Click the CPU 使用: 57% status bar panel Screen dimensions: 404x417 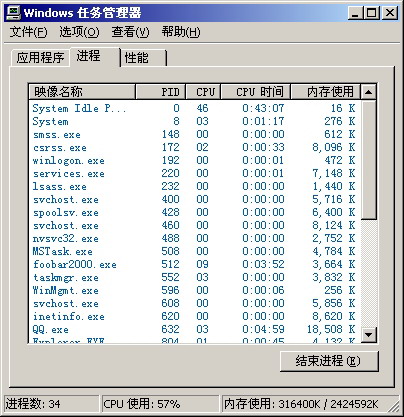[160, 404]
